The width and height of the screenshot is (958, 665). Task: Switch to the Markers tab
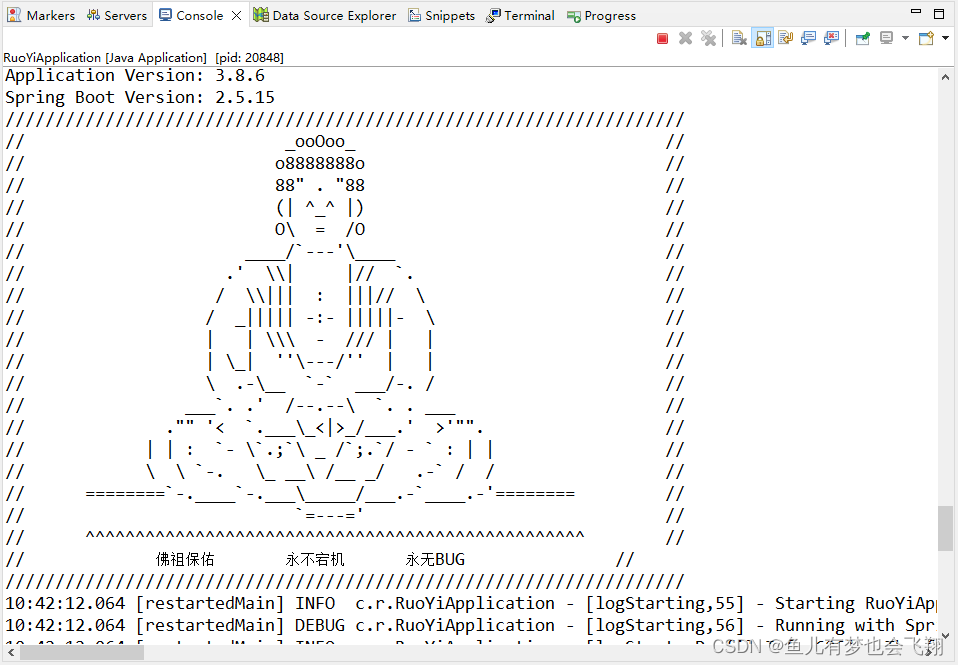coord(40,15)
